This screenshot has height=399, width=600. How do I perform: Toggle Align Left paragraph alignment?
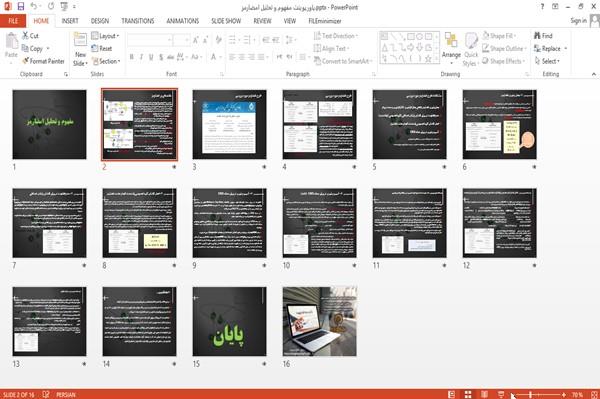232,57
